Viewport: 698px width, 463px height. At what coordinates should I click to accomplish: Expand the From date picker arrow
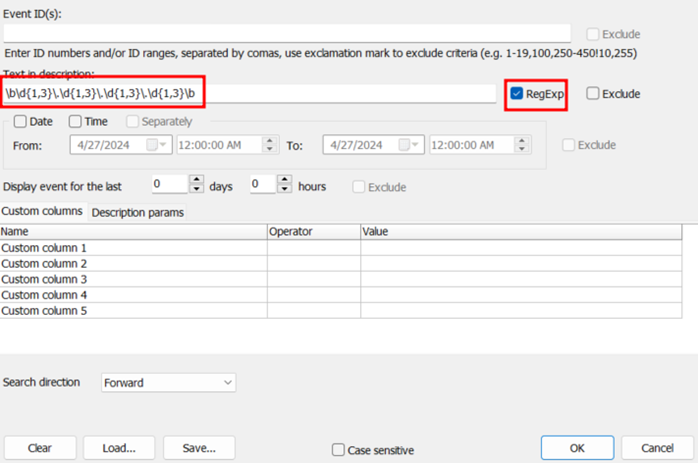(163, 145)
